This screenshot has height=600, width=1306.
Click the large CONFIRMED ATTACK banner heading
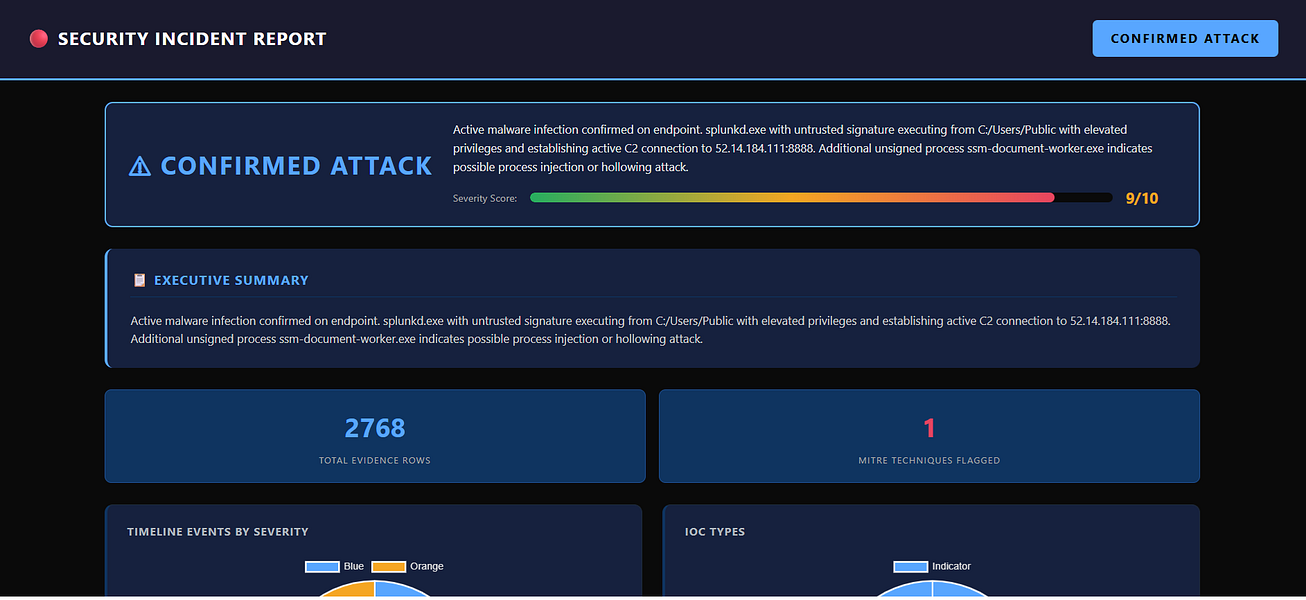click(296, 166)
